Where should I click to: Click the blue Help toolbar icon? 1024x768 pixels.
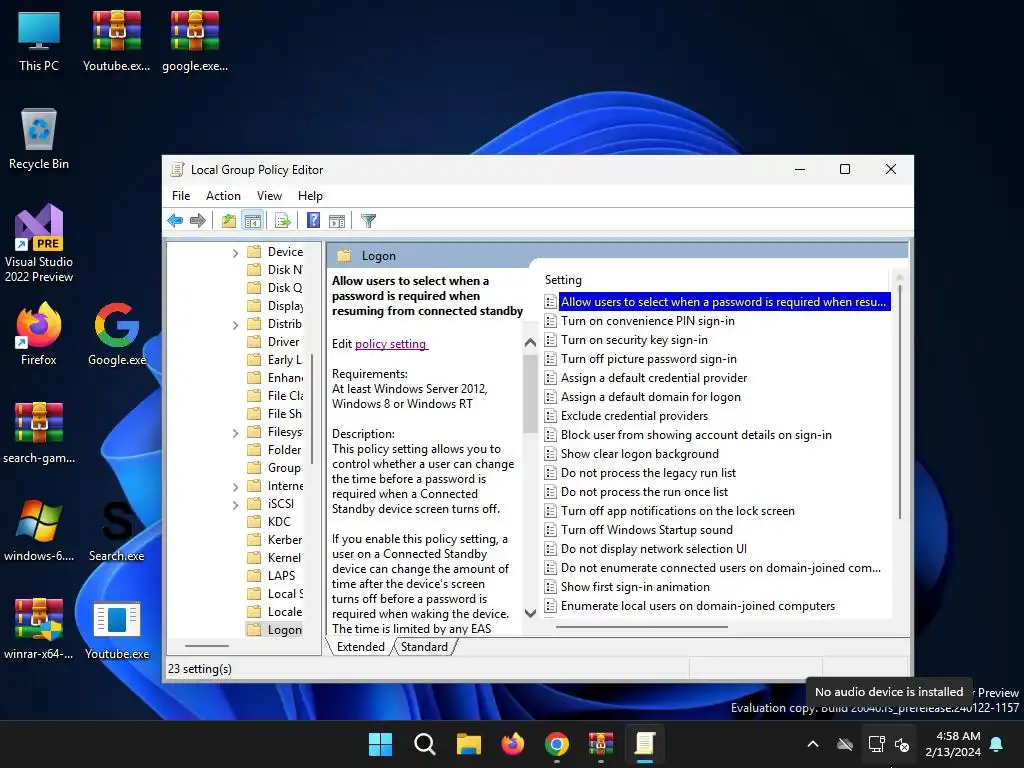[x=313, y=221]
